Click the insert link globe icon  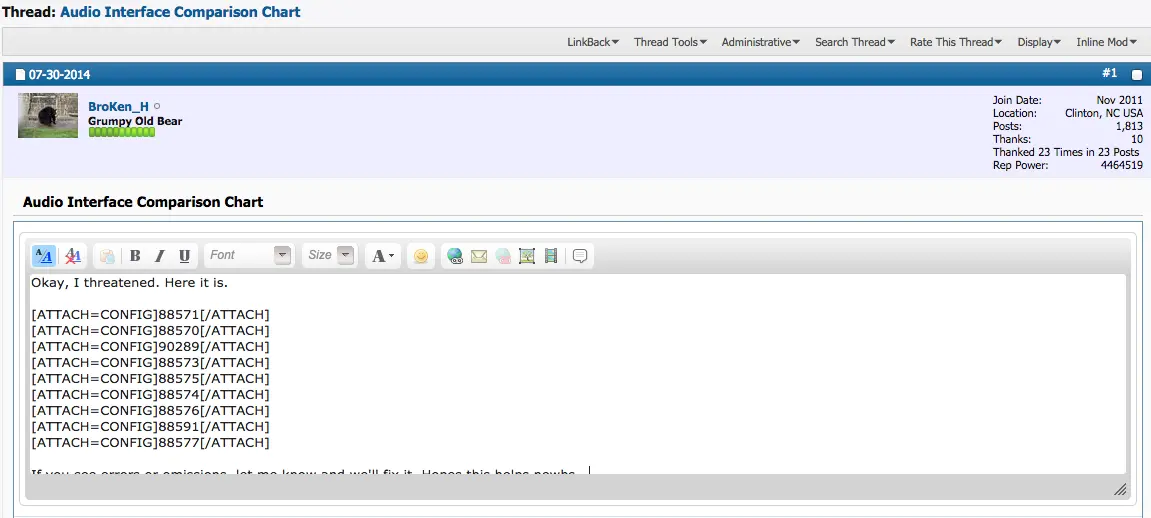pos(455,256)
